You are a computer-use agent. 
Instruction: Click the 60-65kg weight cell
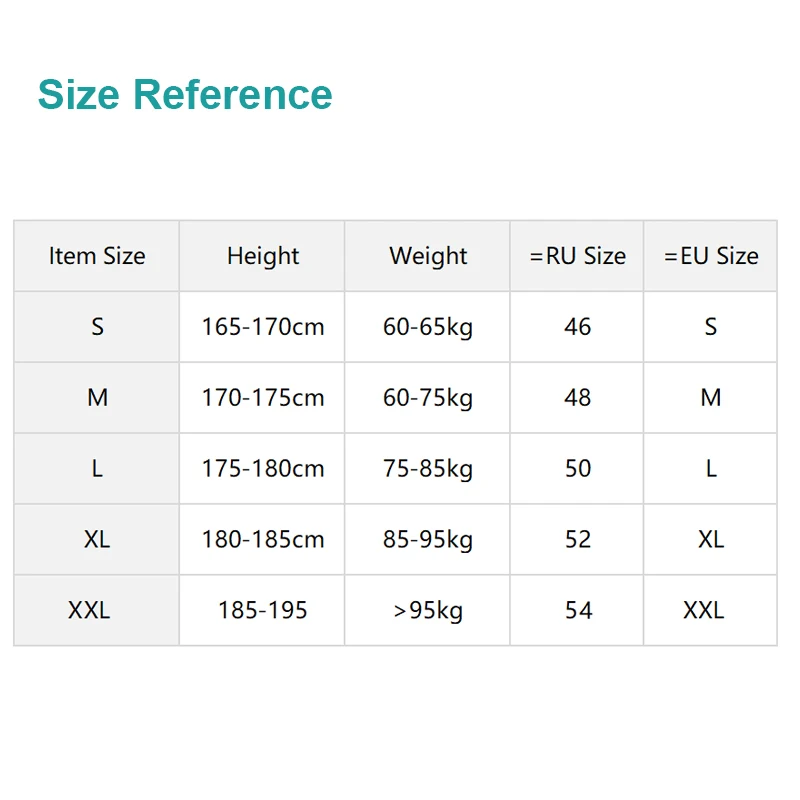click(428, 327)
